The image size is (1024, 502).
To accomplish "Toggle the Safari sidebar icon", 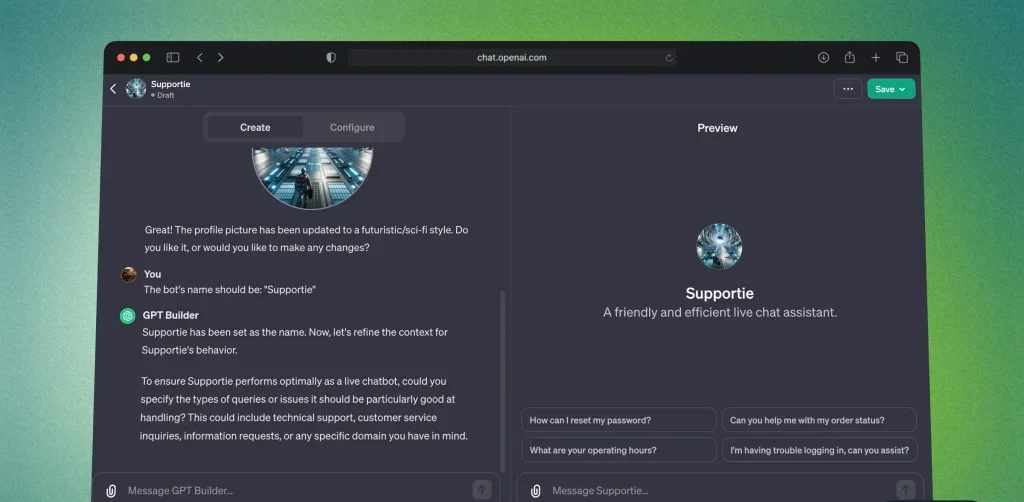I will pyautogui.click(x=173, y=58).
